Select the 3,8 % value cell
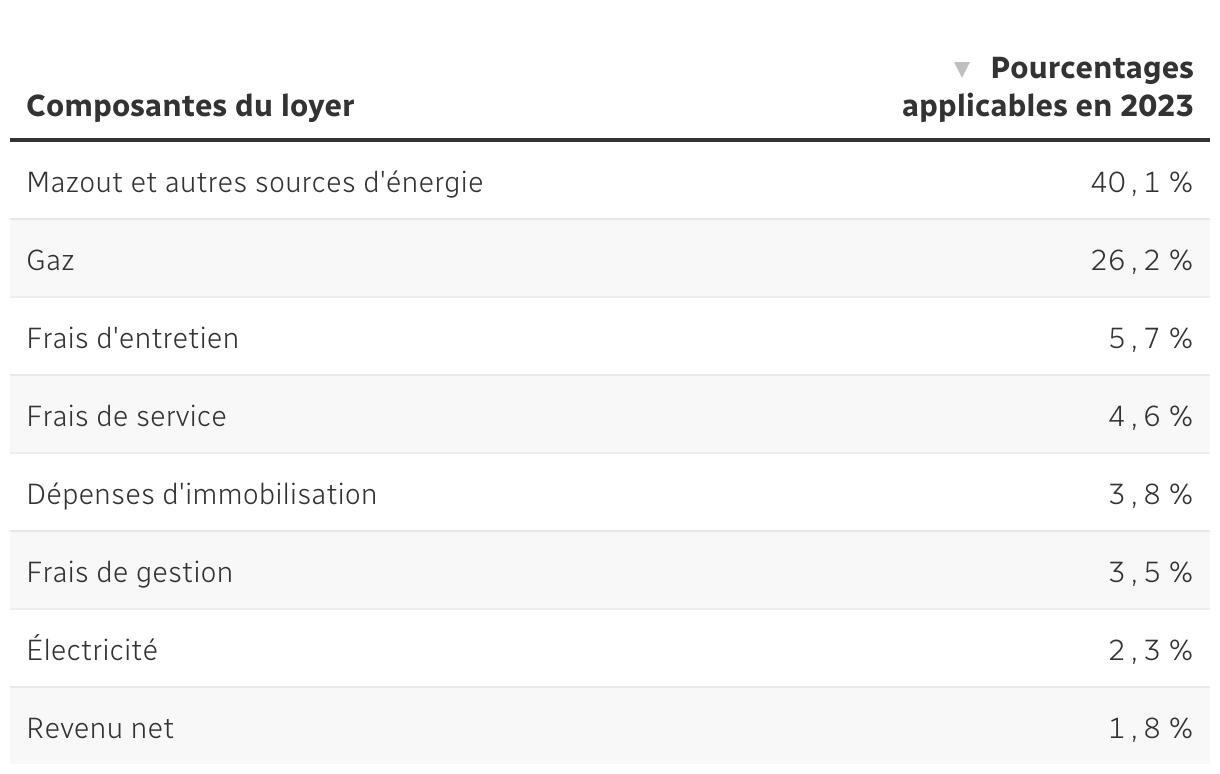The height and width of the screenshot is (774, 1220). coord(1151,494)
